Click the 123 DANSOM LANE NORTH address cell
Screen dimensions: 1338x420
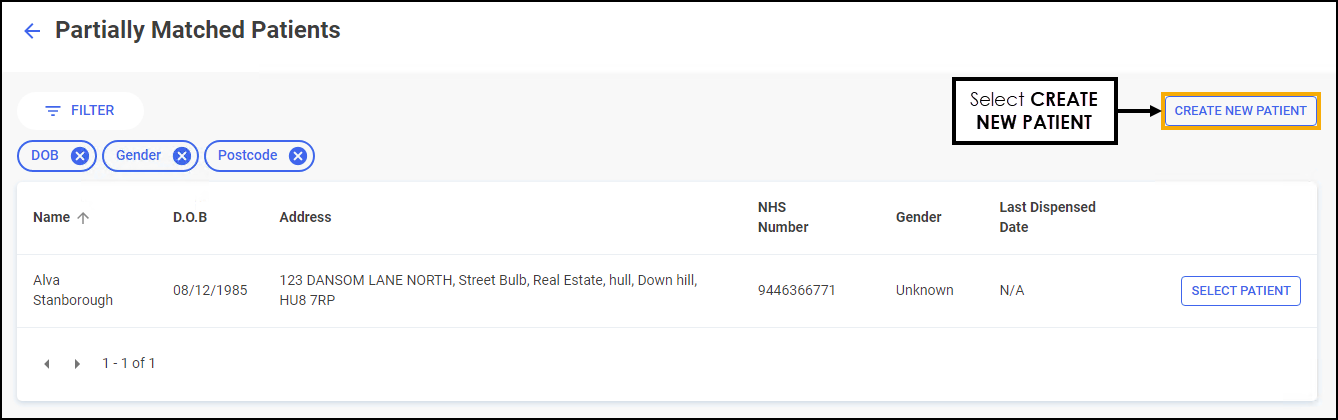point(488,290)
